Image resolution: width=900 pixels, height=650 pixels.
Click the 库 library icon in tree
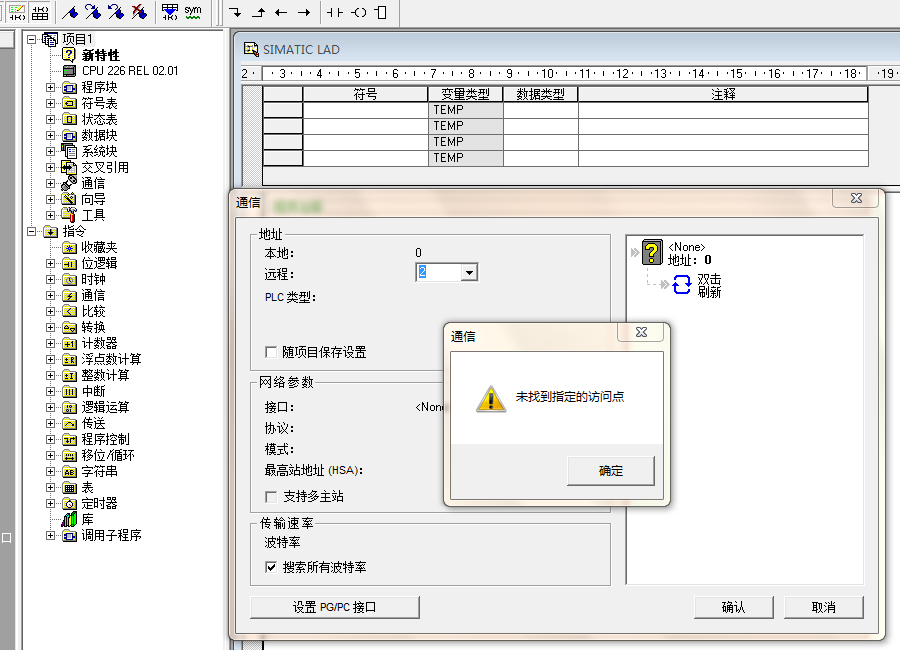pos(69,520)
